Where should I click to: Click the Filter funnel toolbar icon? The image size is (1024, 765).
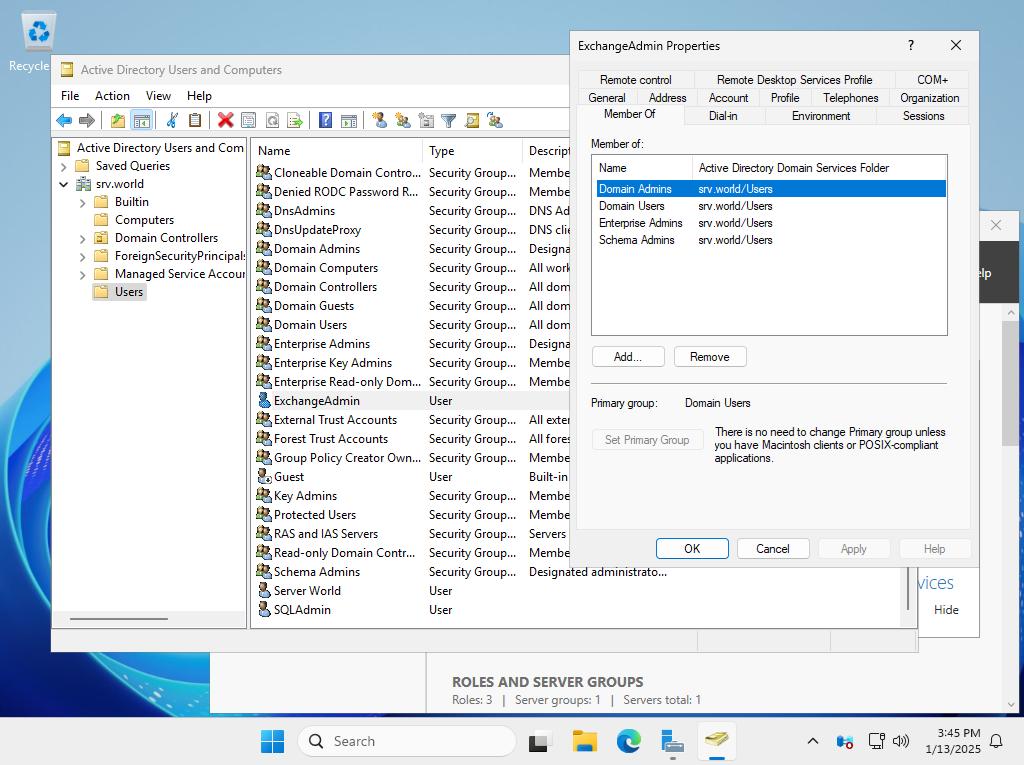point(449,120)
